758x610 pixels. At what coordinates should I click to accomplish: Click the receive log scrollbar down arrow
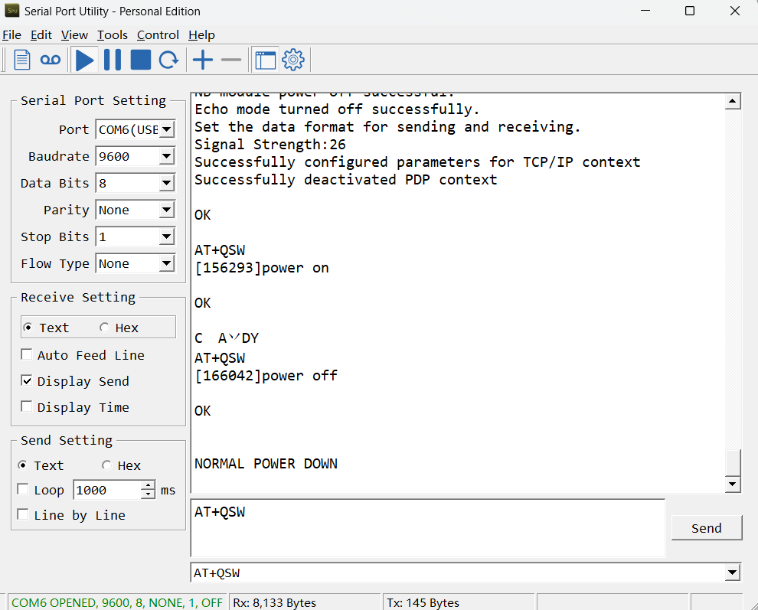(733, 484)
